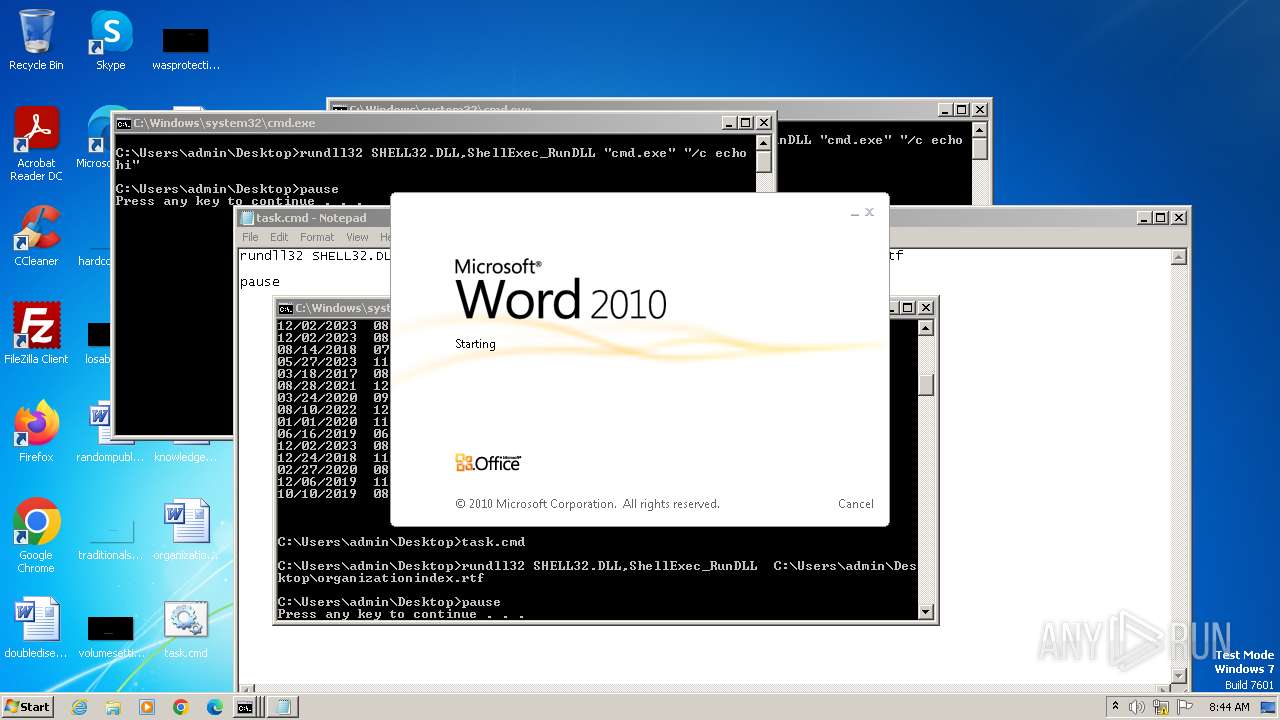Open Chrome from the taskbar

[x=181, y=707]
